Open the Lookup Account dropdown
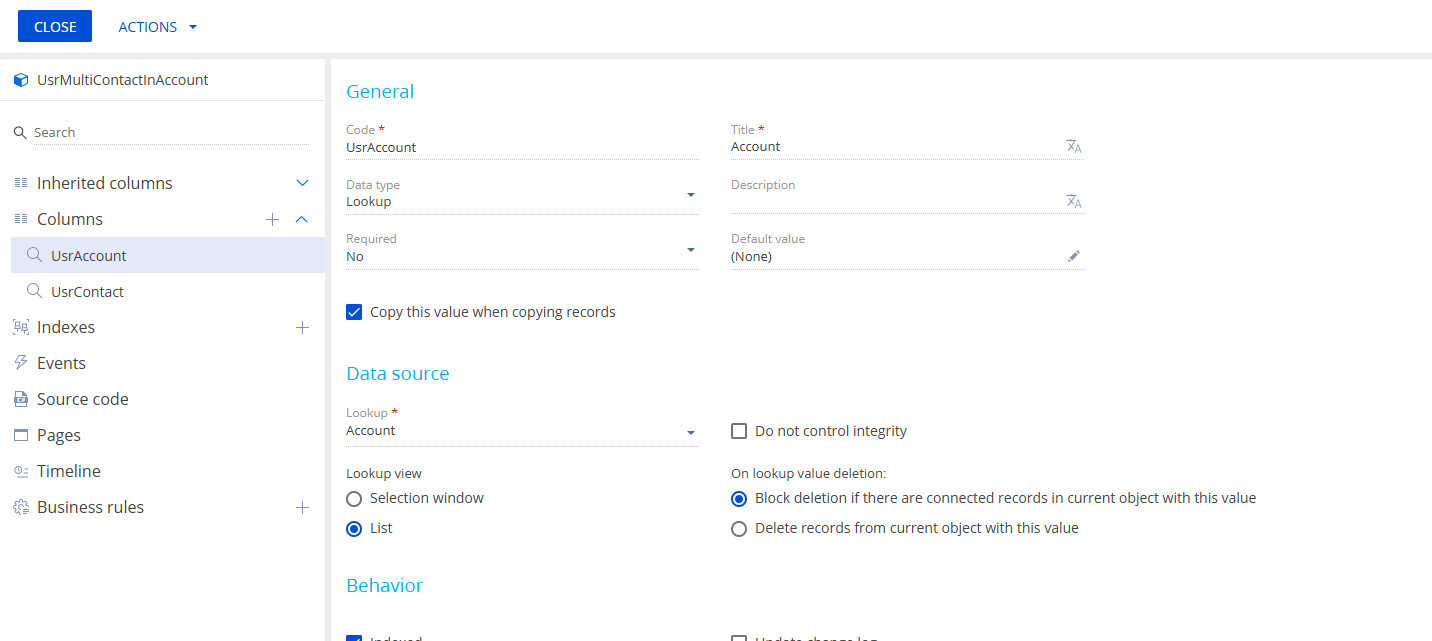1432x641 pixels. [691, 433]
